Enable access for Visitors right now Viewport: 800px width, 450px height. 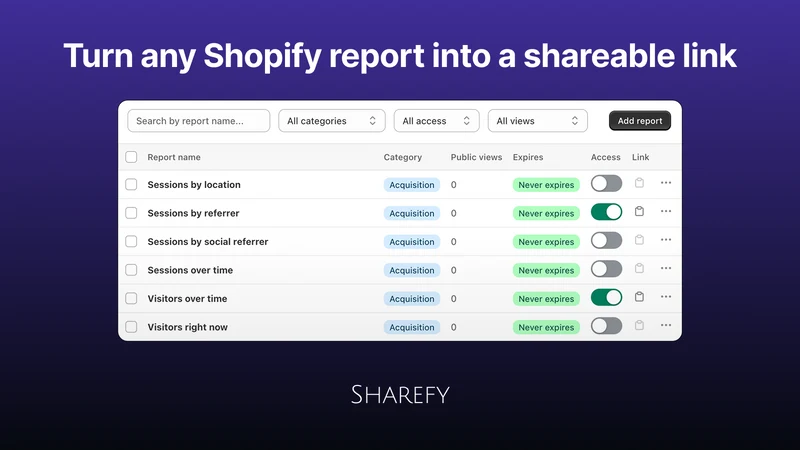click(x=607, y=326)
